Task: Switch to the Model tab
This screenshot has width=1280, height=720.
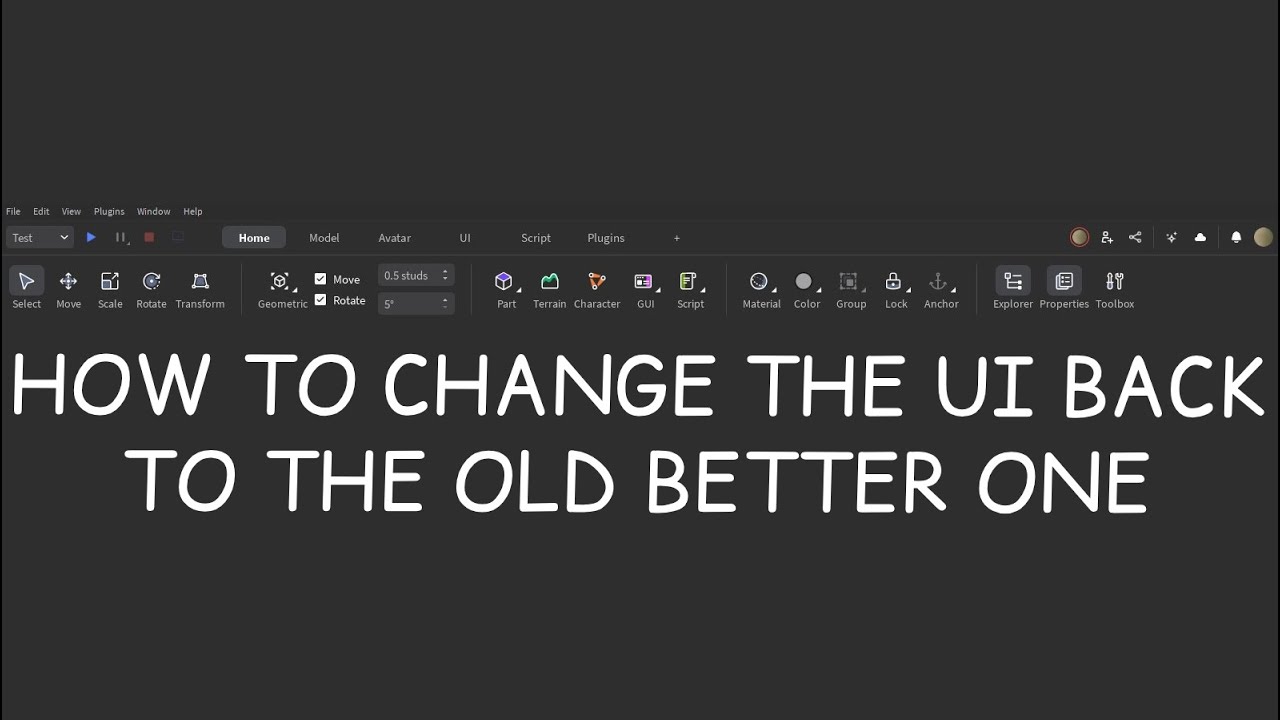Action: (324, 238)
